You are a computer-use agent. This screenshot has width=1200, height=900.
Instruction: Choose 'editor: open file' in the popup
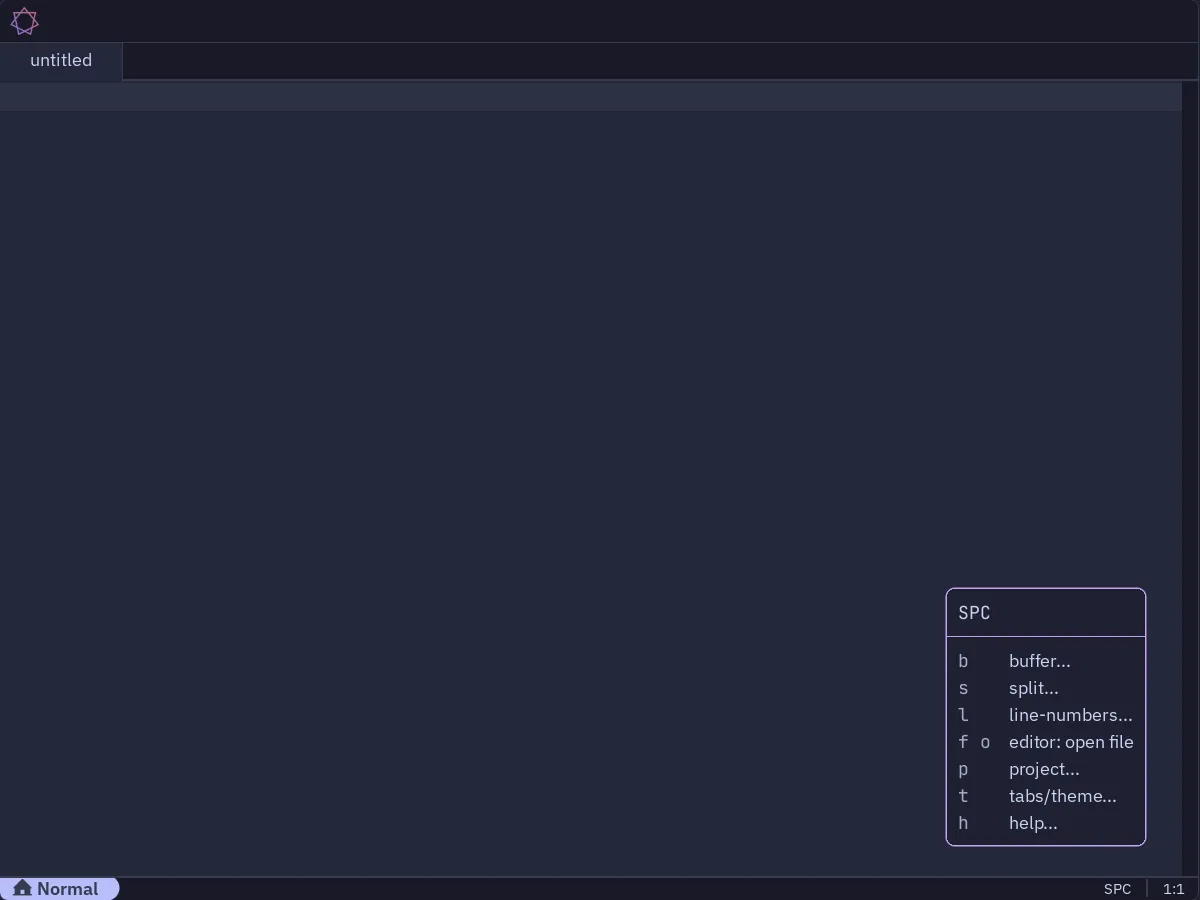pyautogui.click(x=1071, y=742)
